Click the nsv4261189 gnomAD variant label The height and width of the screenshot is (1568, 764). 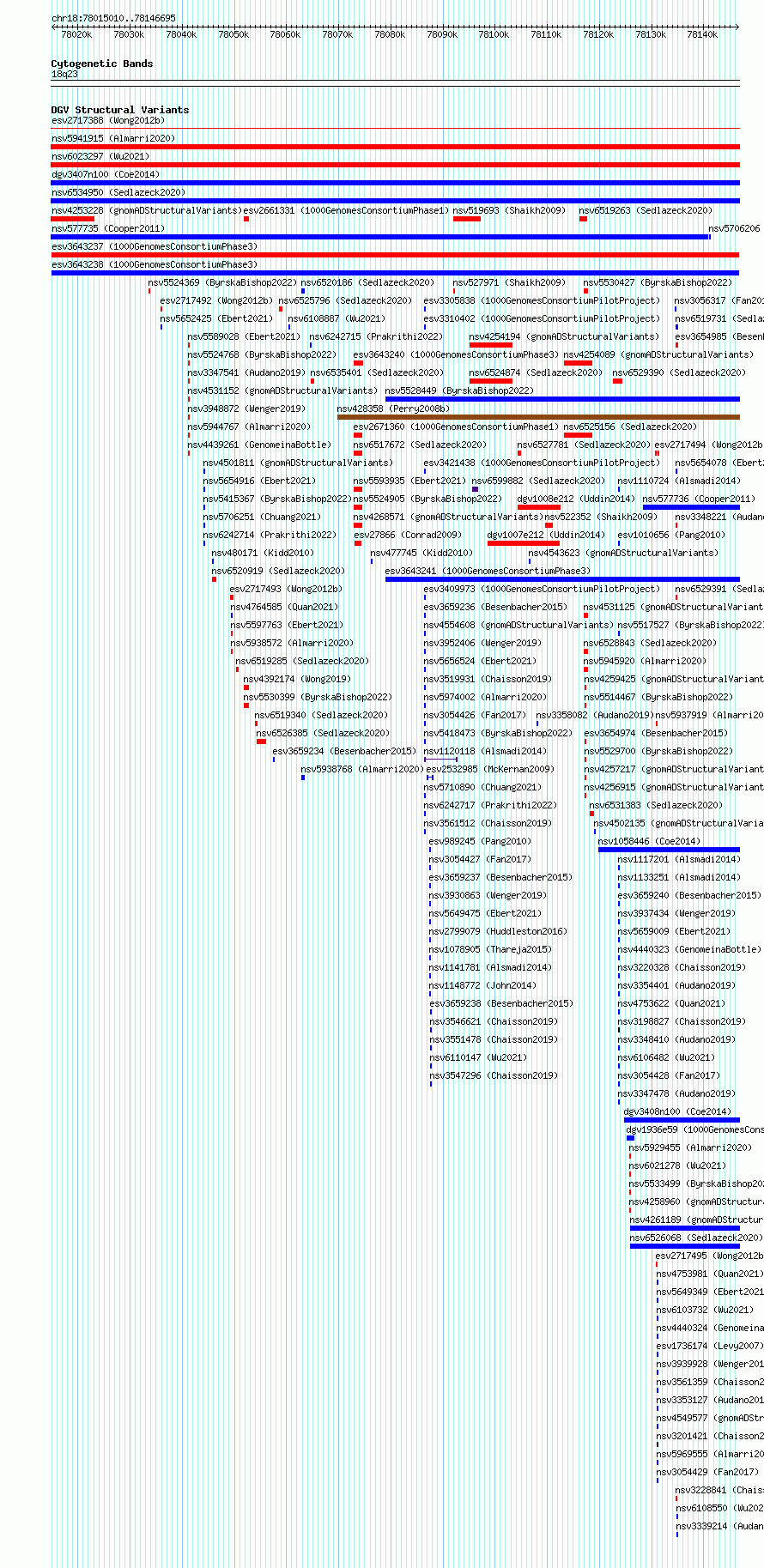click(x=696, y=1220)
